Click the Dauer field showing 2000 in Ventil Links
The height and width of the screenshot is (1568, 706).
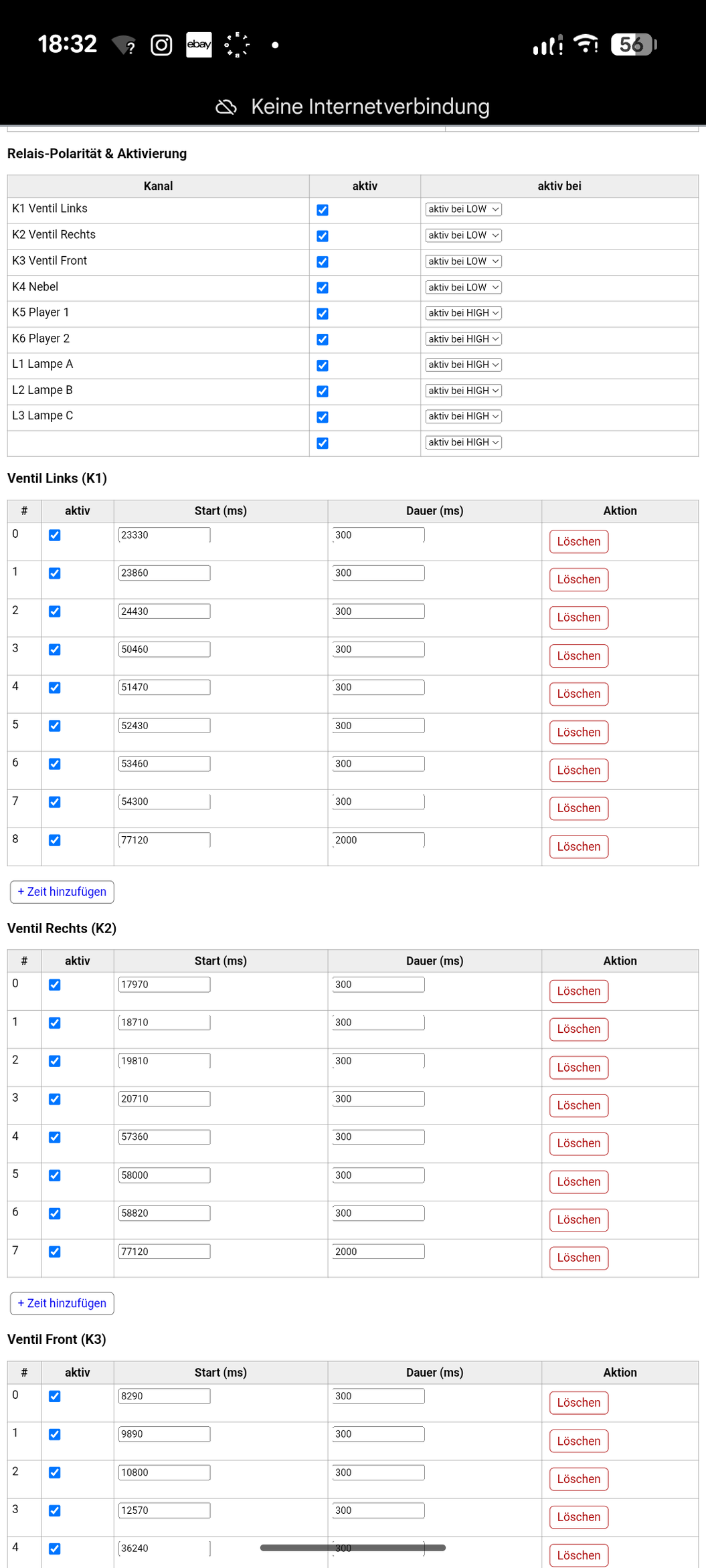[378, 840]
